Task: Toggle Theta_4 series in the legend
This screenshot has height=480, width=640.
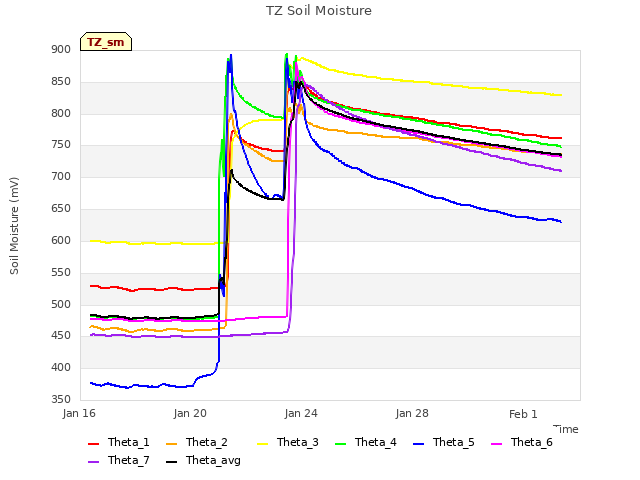Action: pyautogui.click(x=366, y=442)
